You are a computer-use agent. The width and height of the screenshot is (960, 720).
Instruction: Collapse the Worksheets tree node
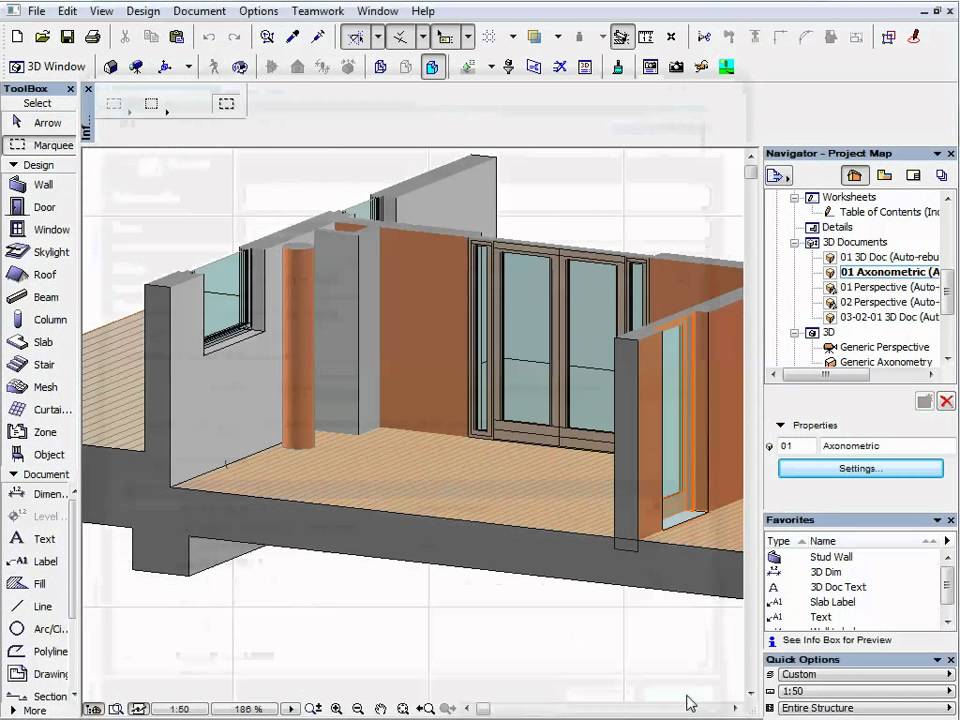pyautogui.click(x=795, y=198)
